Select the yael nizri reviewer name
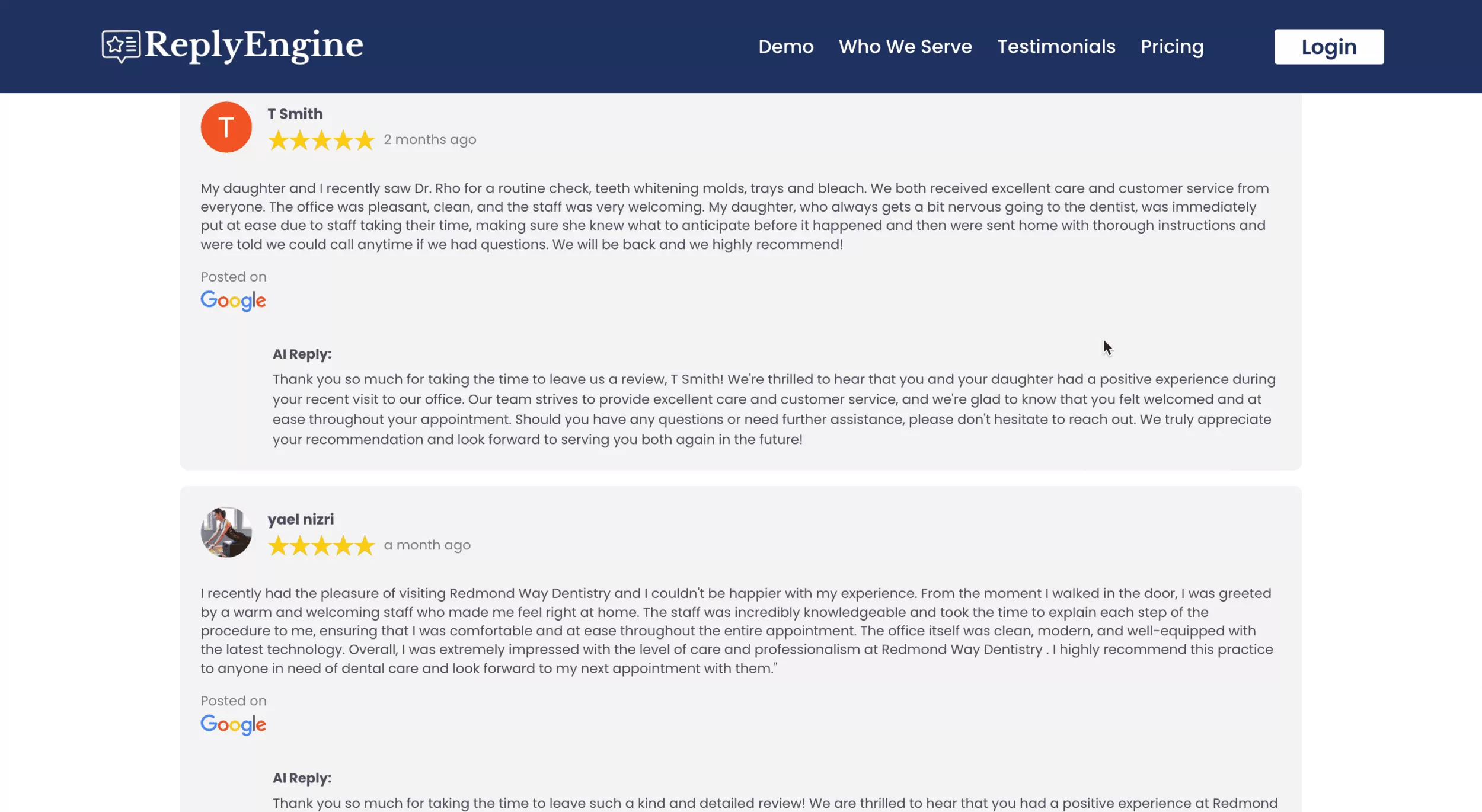The image size is (1482, 812). tap(301, 519)
